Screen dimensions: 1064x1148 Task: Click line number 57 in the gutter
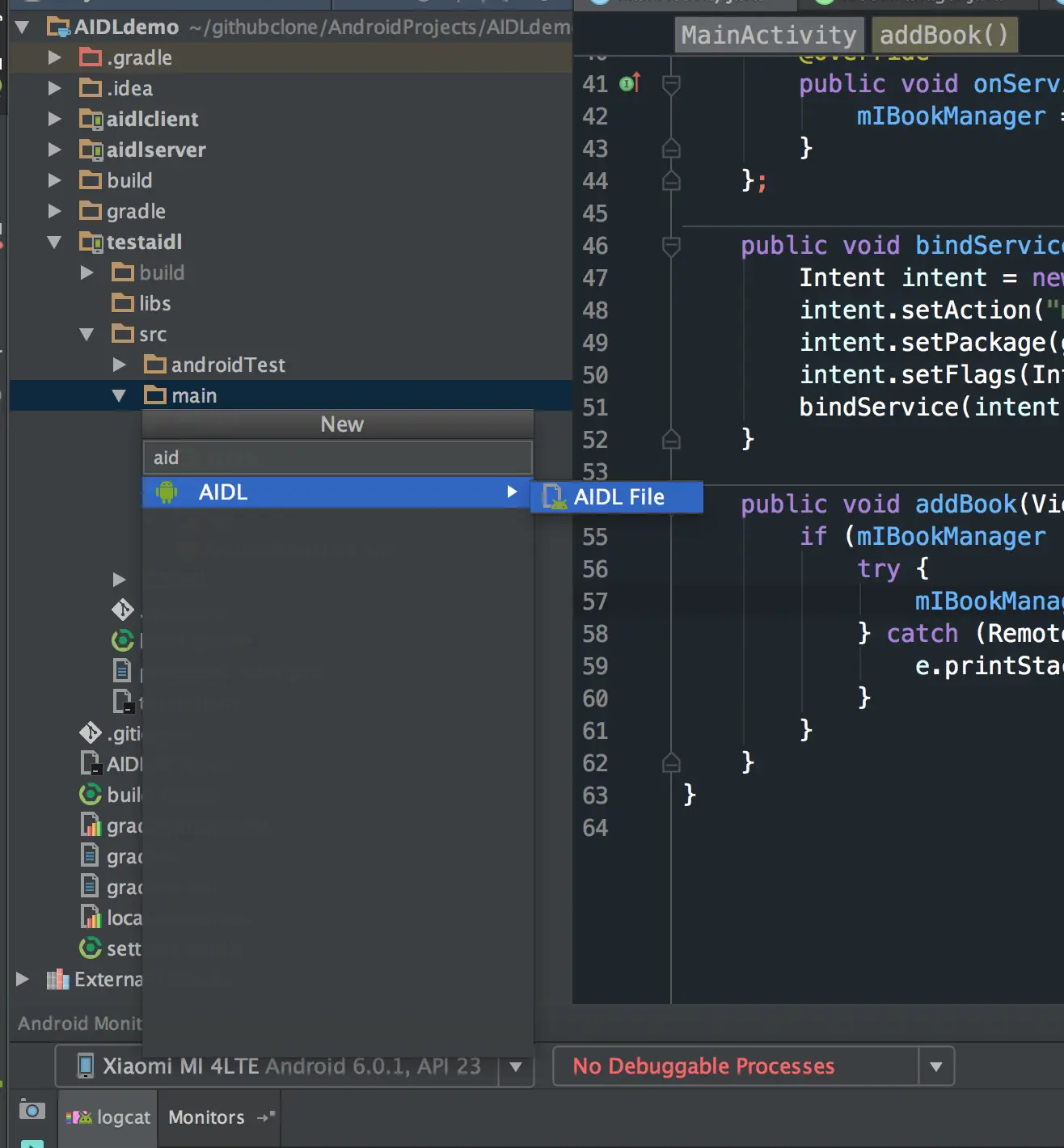[595, 601]
